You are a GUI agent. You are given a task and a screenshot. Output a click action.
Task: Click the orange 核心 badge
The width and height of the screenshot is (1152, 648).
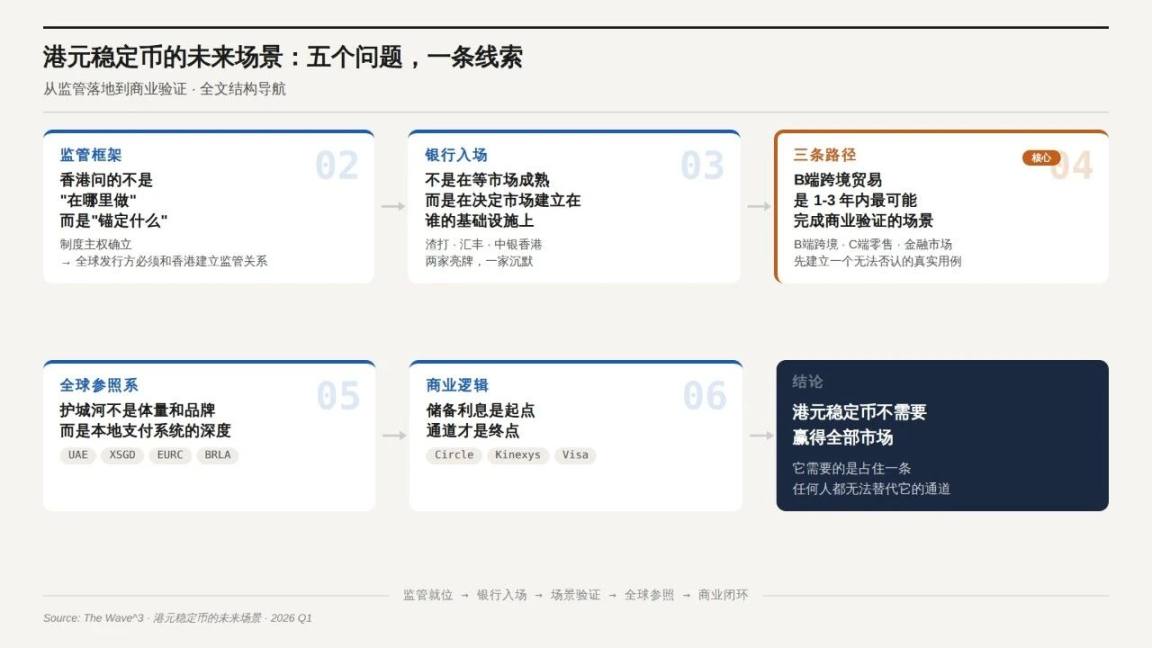(1040, 158)
